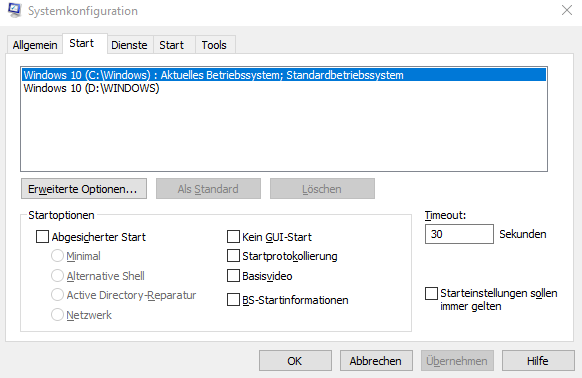Viewport: 582px width, 378px height.
Task: Toggle BS-Startinformationen checkbox
Action: [x=233, y=300]
